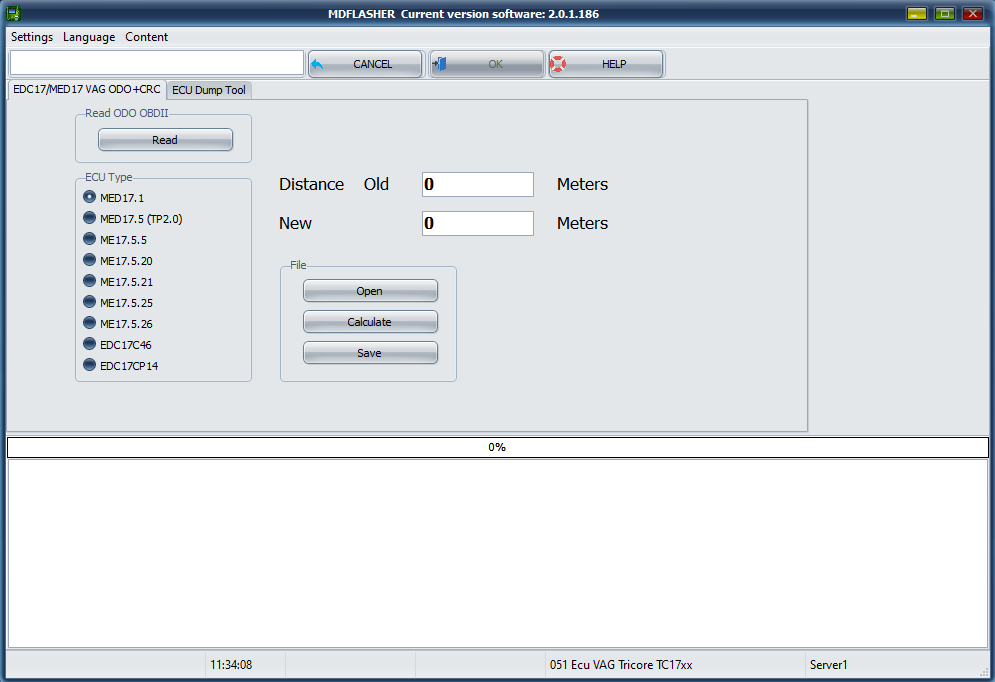This screenshot has width=995, height=682.
Task: Click the CANCEL button with blue arrow
Action: coord(365,64)
